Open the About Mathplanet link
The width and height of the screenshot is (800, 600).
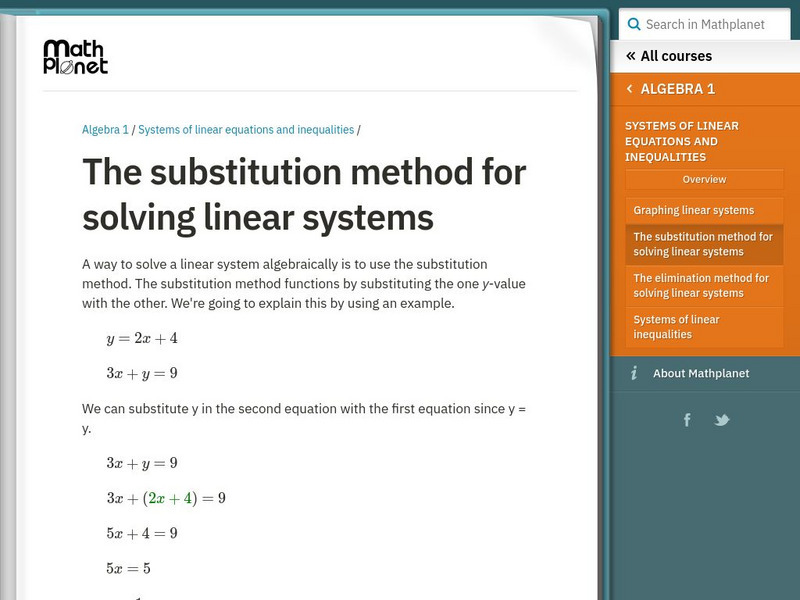(x=701, y=373)
